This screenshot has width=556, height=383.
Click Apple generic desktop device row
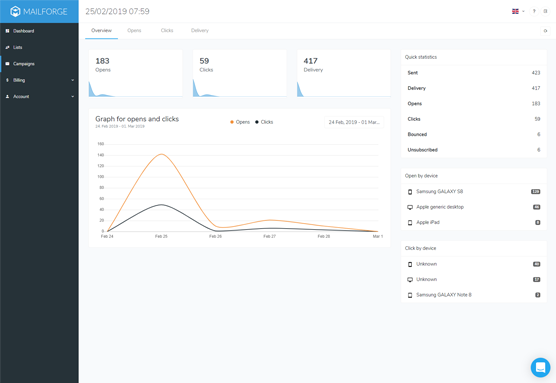(x=474, y=207)
